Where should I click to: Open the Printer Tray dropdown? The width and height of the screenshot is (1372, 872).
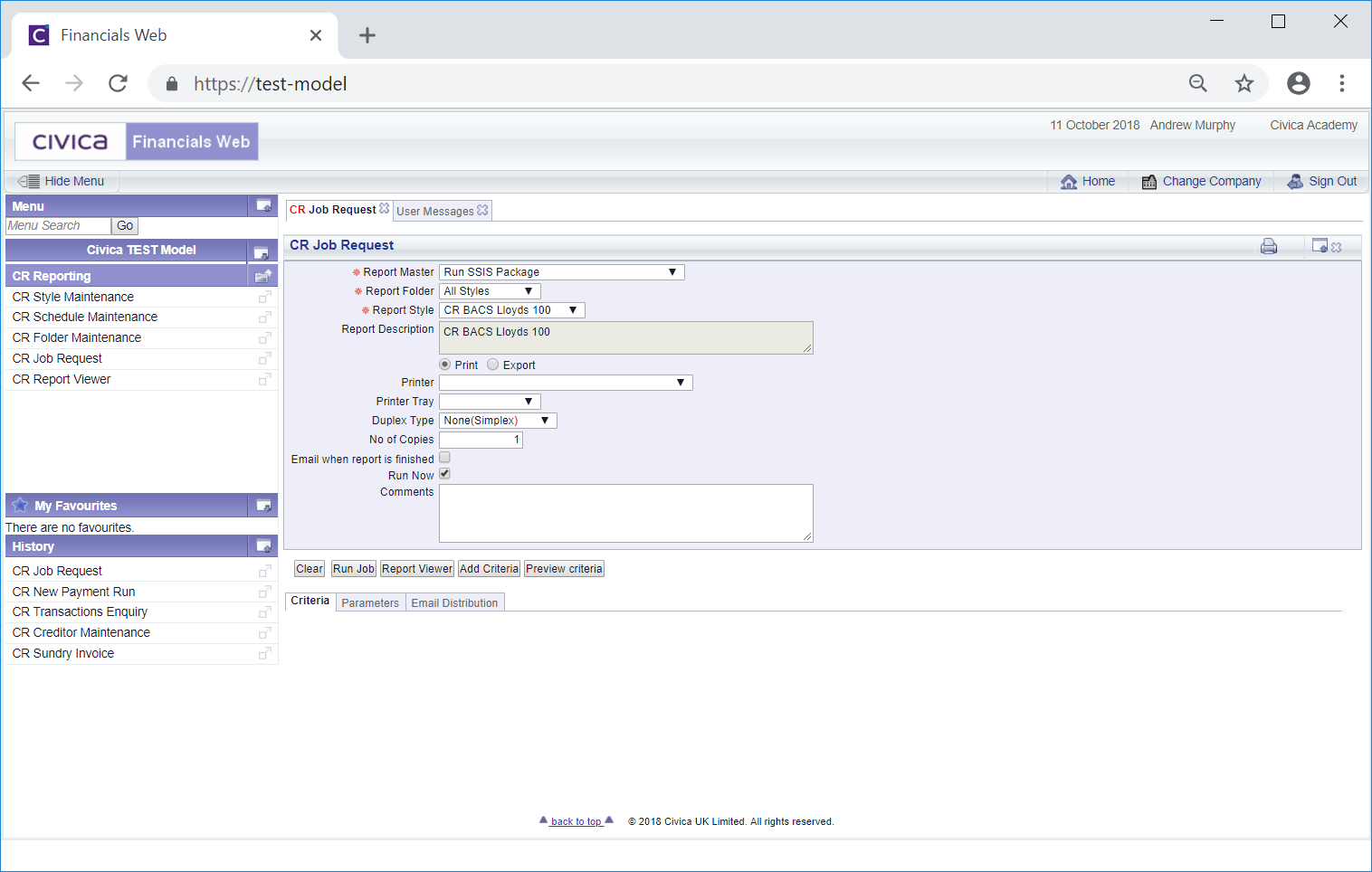490,402
